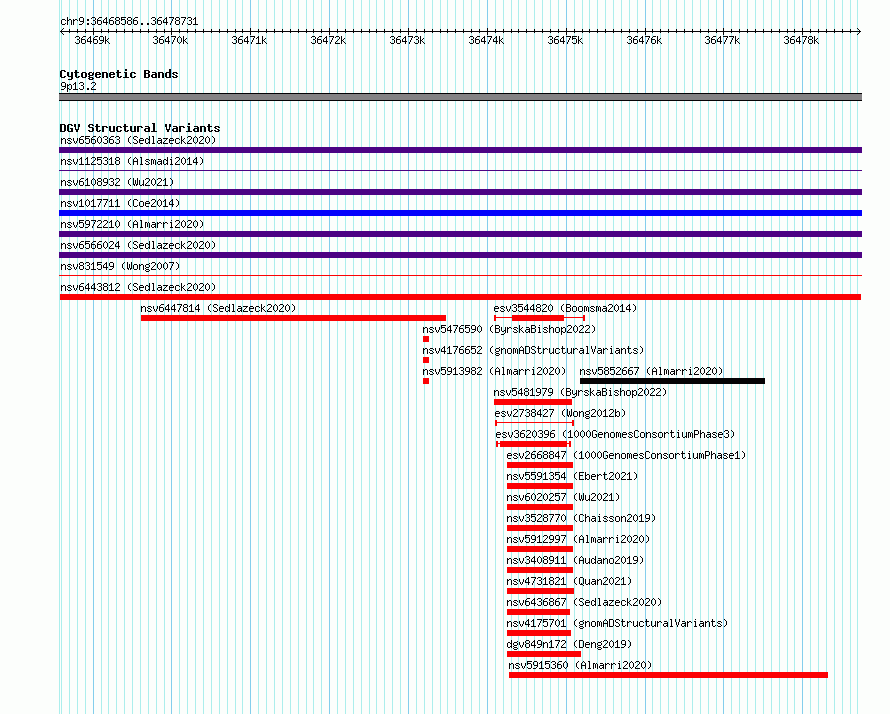Click the chr9:36468586..36478731 coordinates label
This screenshot has height=714, width=890.
(129, 22)
